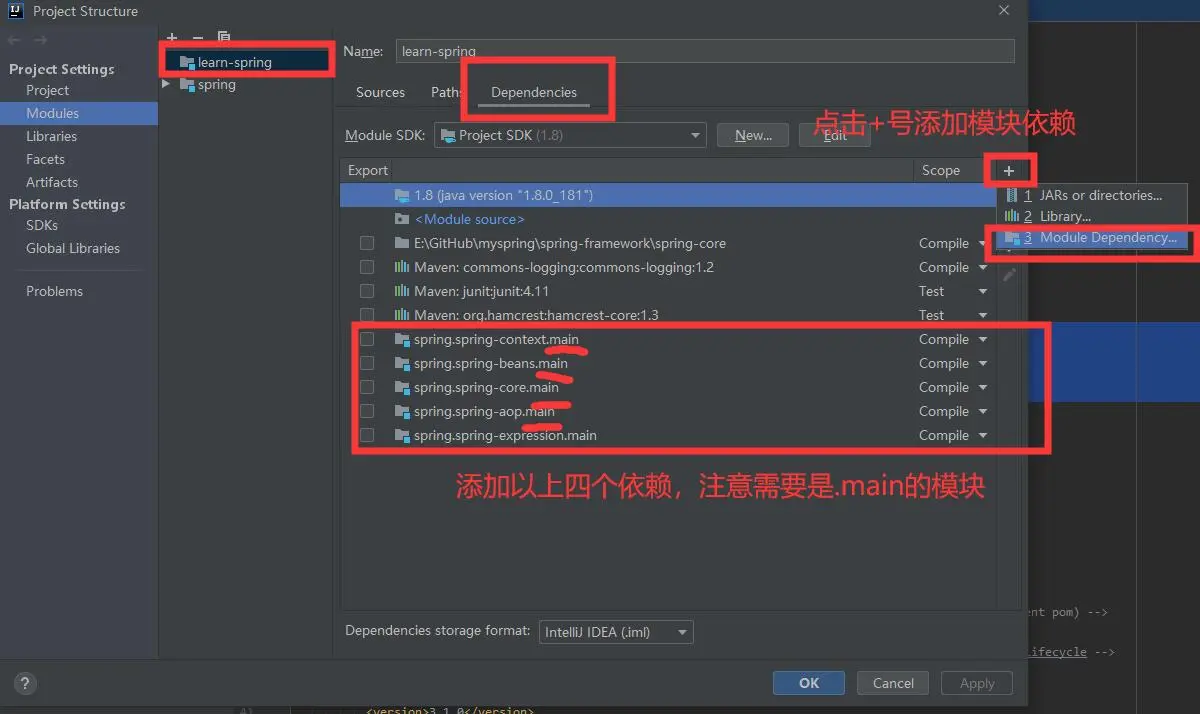Switch to the Dependencies tab
Screen dimensions: 1200x714
coord(534,92)
